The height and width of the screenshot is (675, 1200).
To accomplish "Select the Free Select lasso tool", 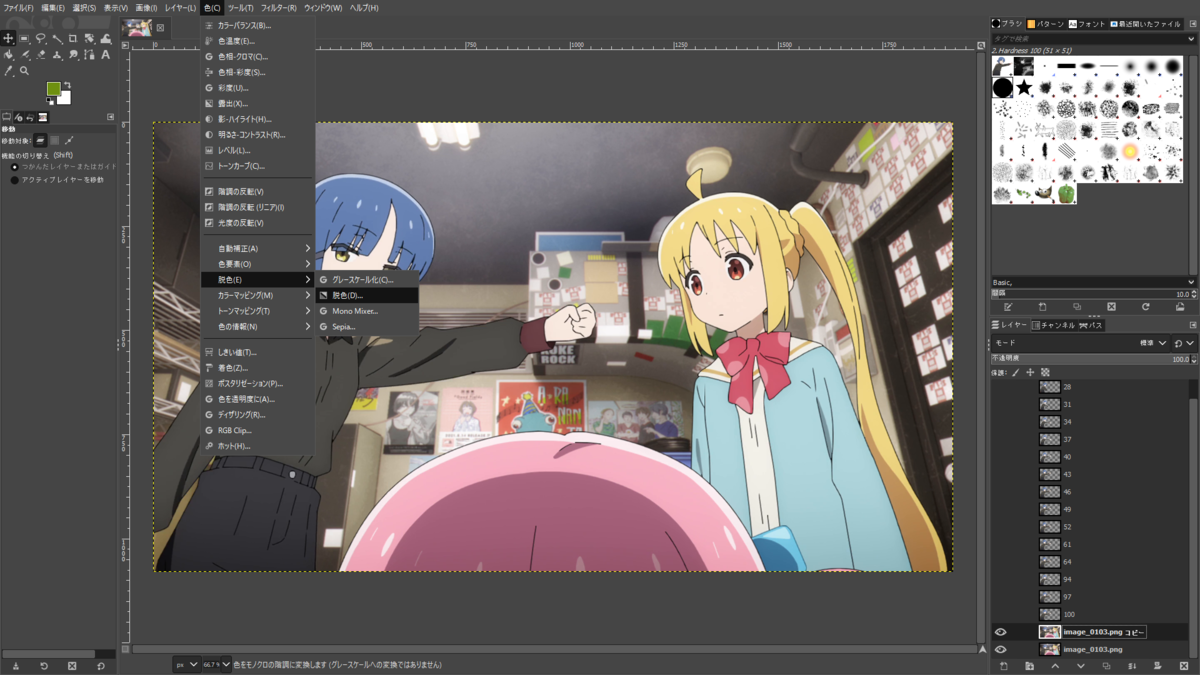I will [x=40, y=38].
